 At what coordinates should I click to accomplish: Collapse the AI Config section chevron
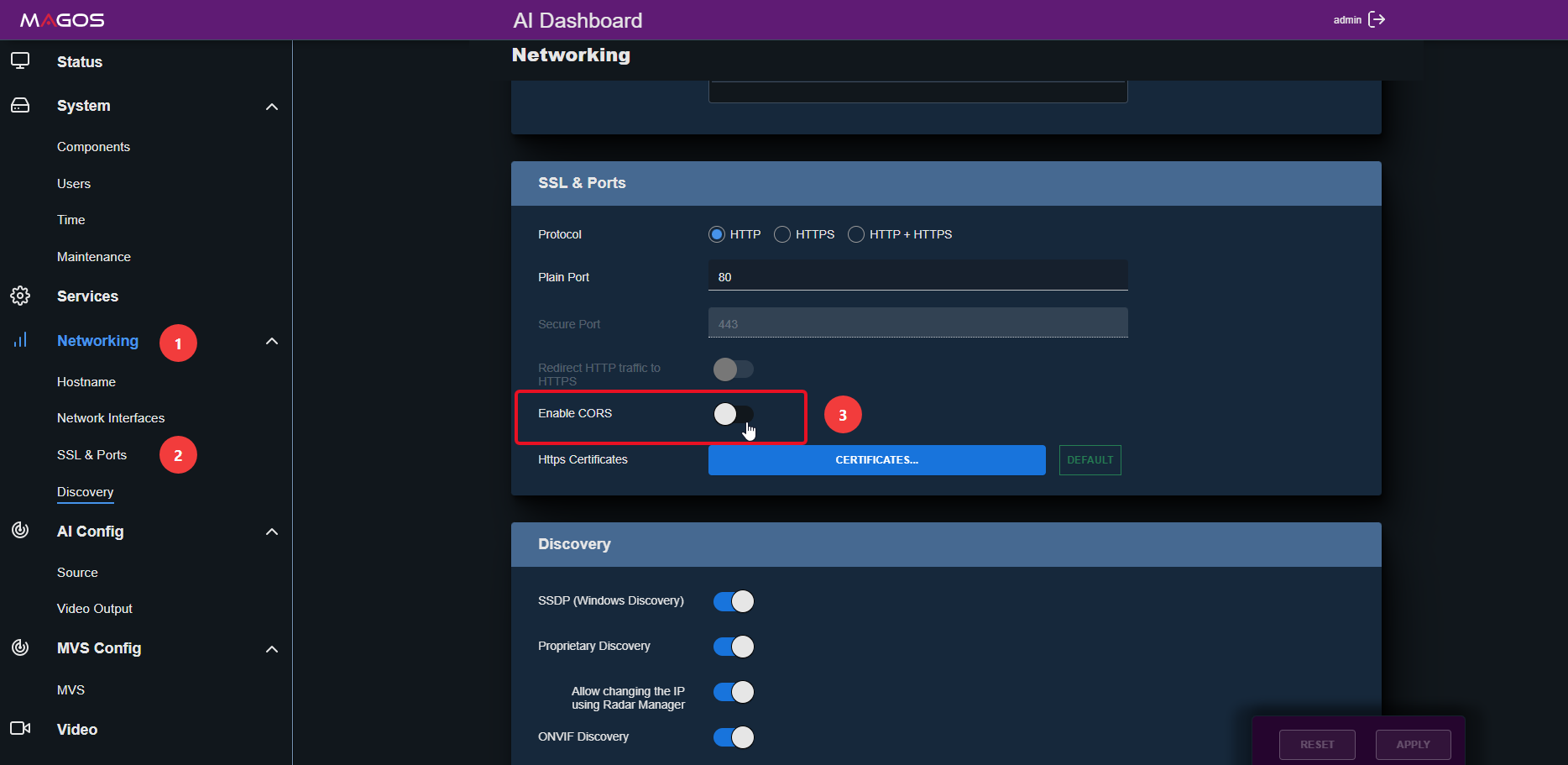(271, 532)
